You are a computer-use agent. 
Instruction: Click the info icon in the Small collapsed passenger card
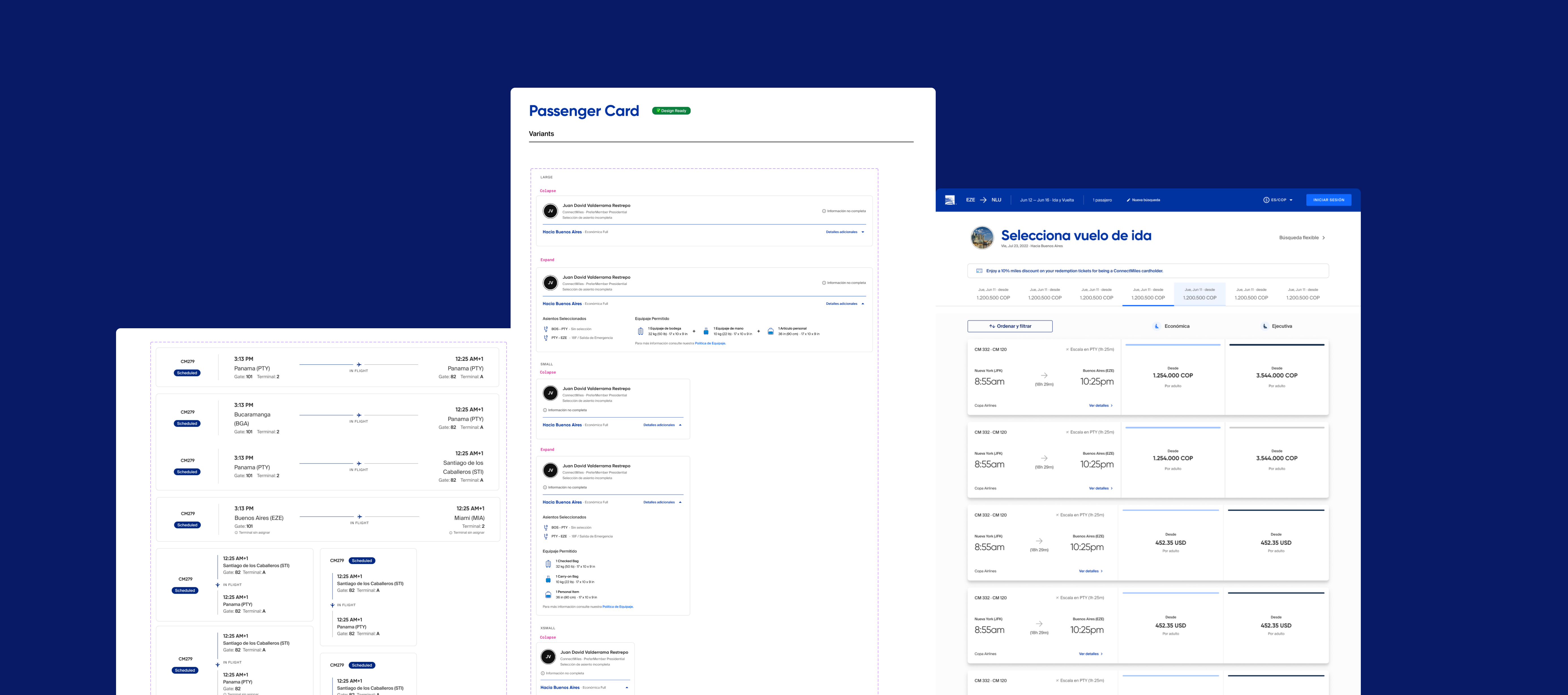(x=545, y=410)
